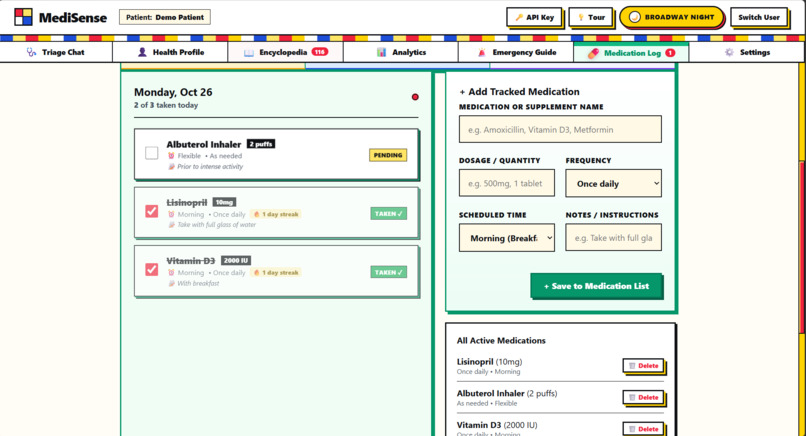Click Save to Medication List

596,286
